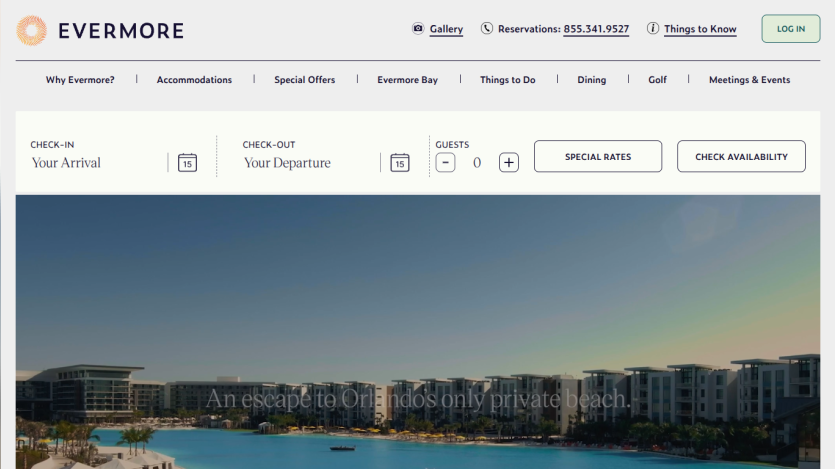Click the EVERMORE wordmark text

point(121,31)
